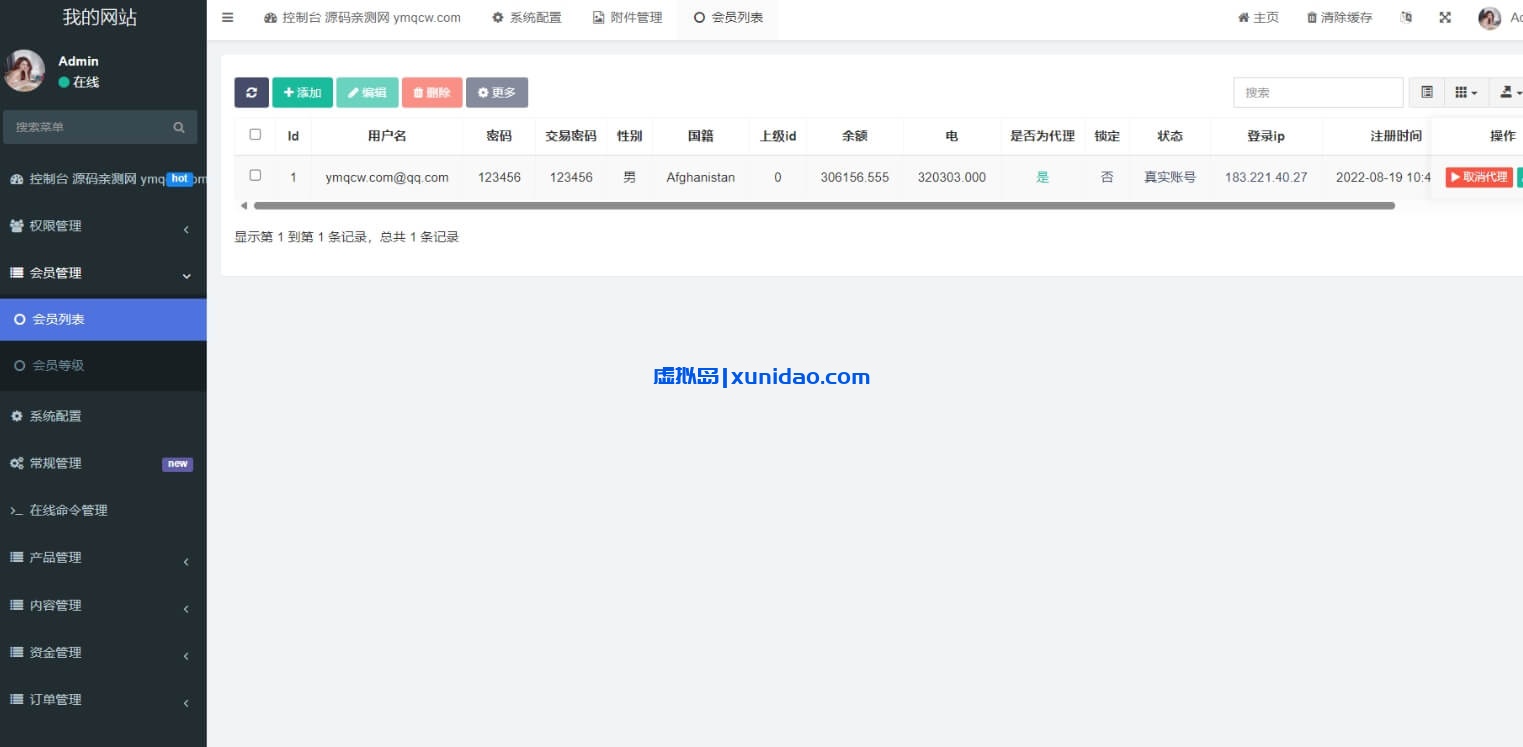Screen dimensions: 1523x747
Task: Click the refresh icon above the member table
Action: coord(251,92)
